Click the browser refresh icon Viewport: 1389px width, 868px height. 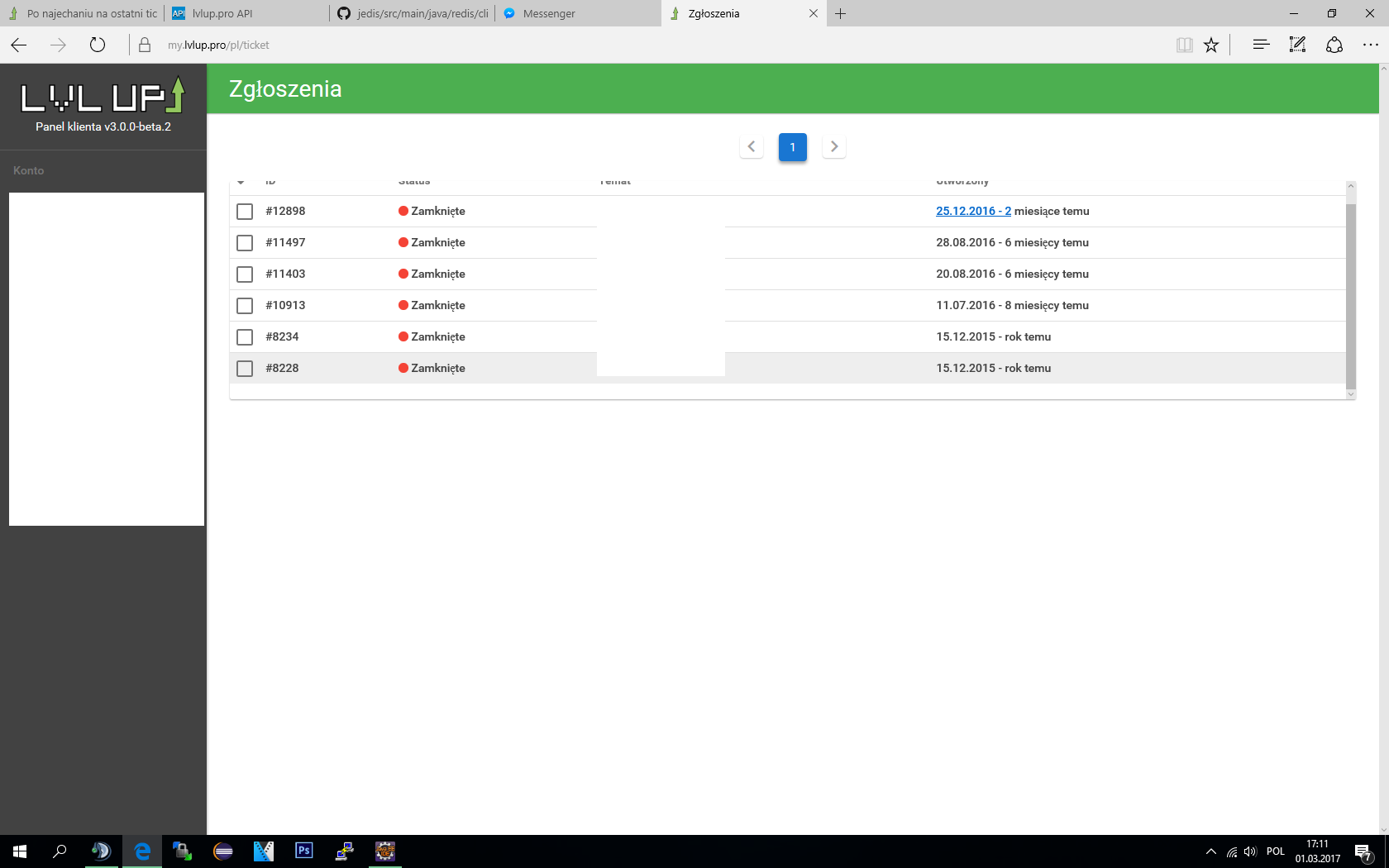pyautogui.click(x=98, y=45)
